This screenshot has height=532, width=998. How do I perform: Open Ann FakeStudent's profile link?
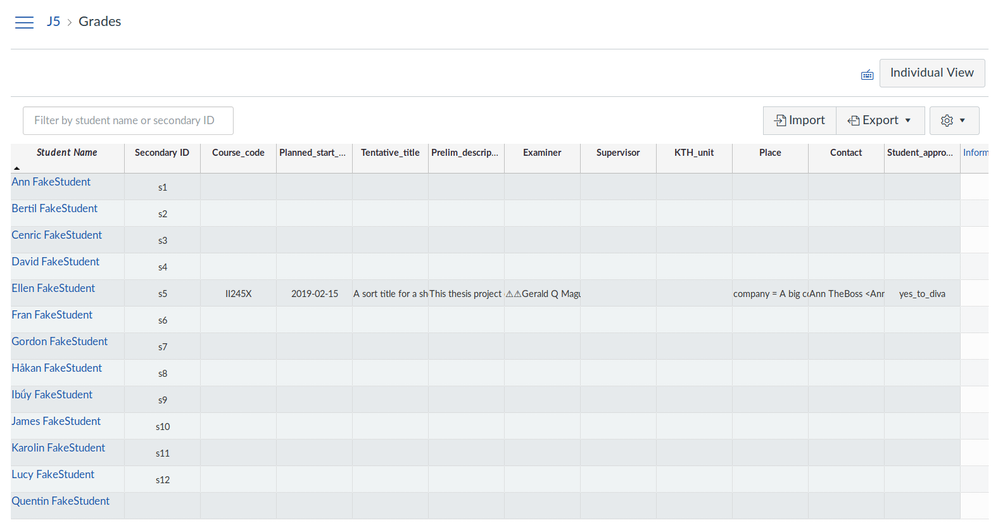pos(51,182)
